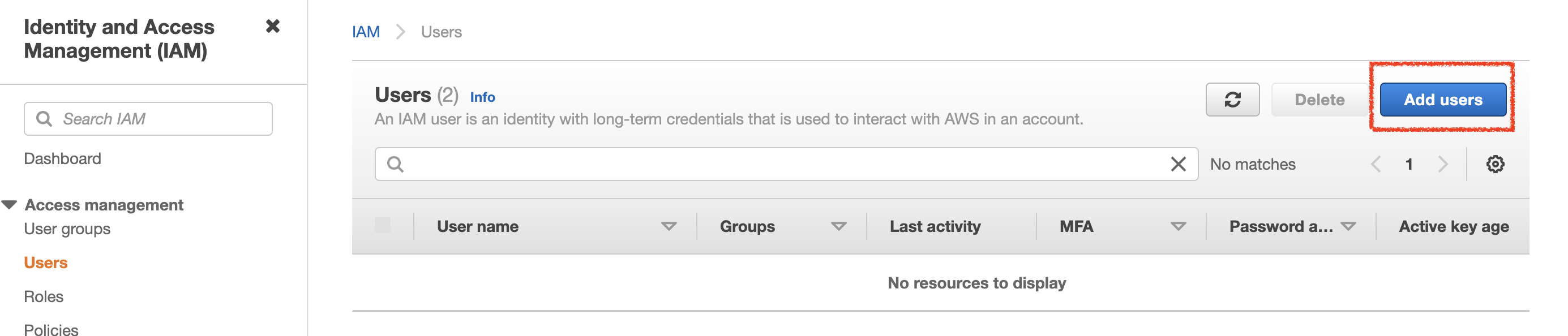1568x336 pixels.
Task: Click magnifier icon in Search IAM box
Action: pos(44,119)
